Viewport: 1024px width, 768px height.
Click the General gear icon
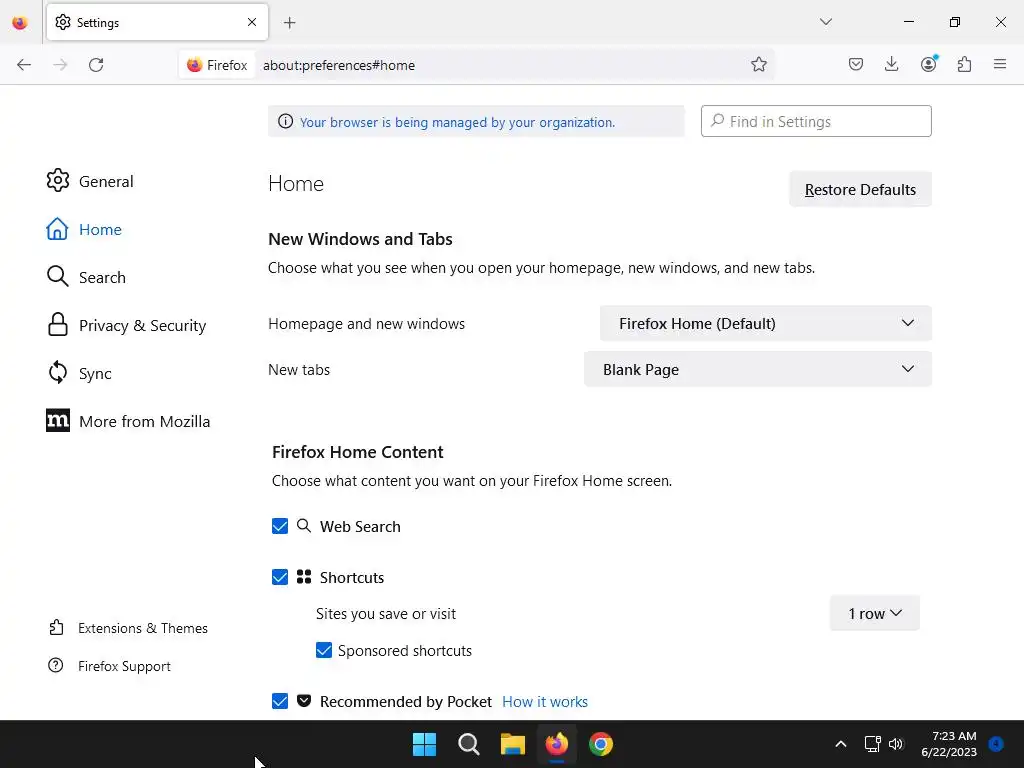click(x=57, y=180)
